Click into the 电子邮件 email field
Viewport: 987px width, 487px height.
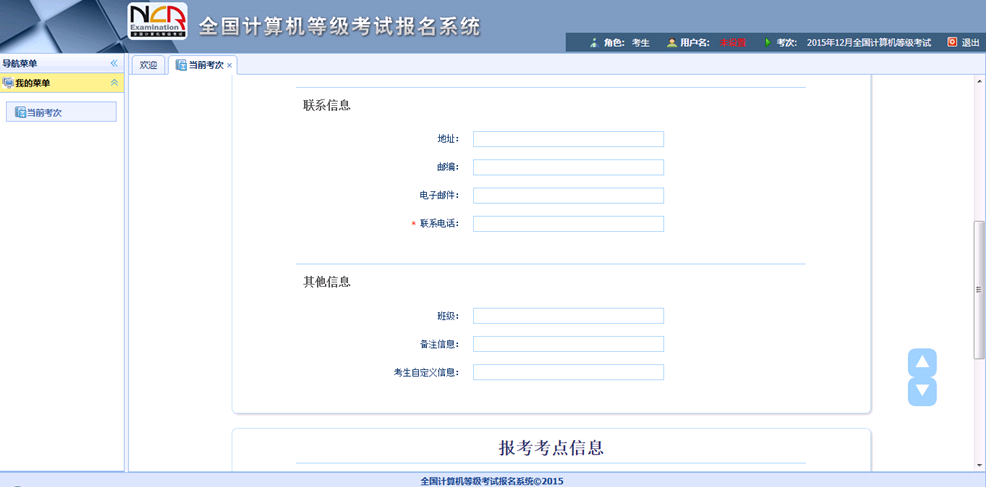[568, 196]
